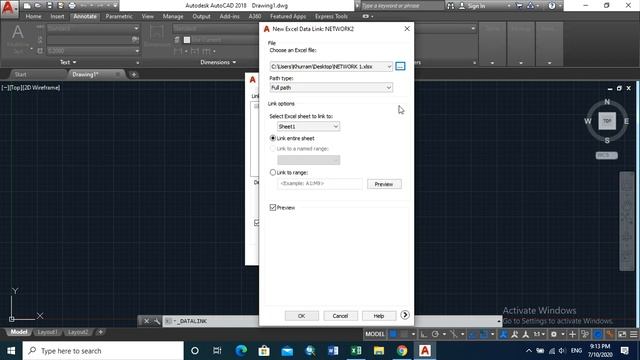Add a new drawing tab with the plus button
The width and height of the screenshot is (640, 360).
[x=133, y=75]
